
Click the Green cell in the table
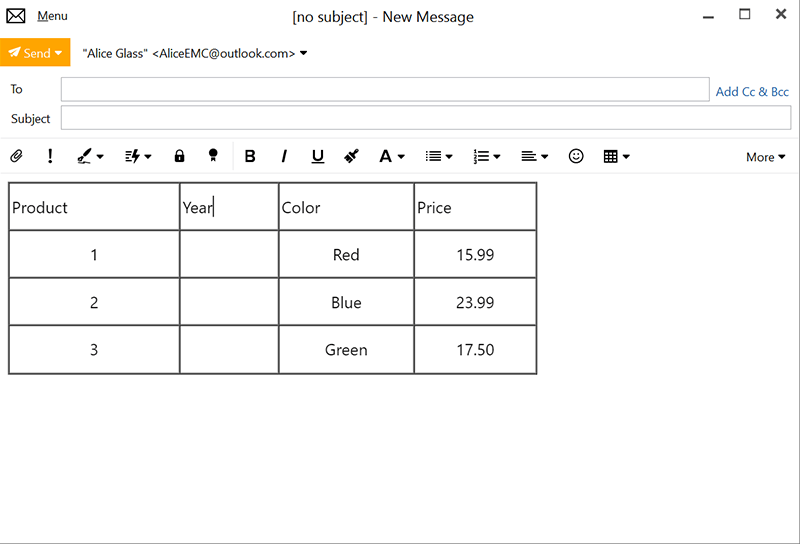pos(346,350)
